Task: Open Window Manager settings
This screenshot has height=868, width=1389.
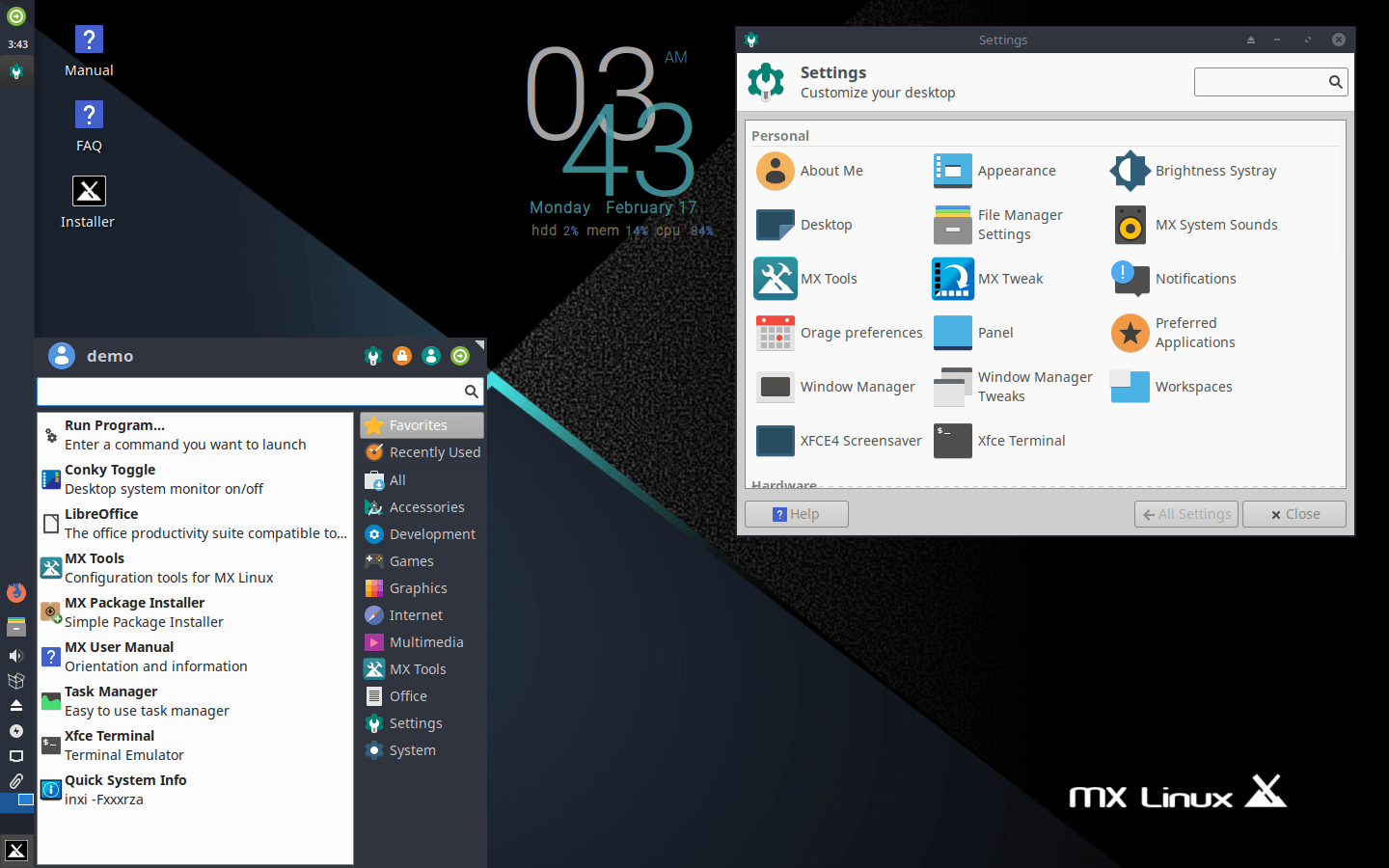Action: point(835,387)
